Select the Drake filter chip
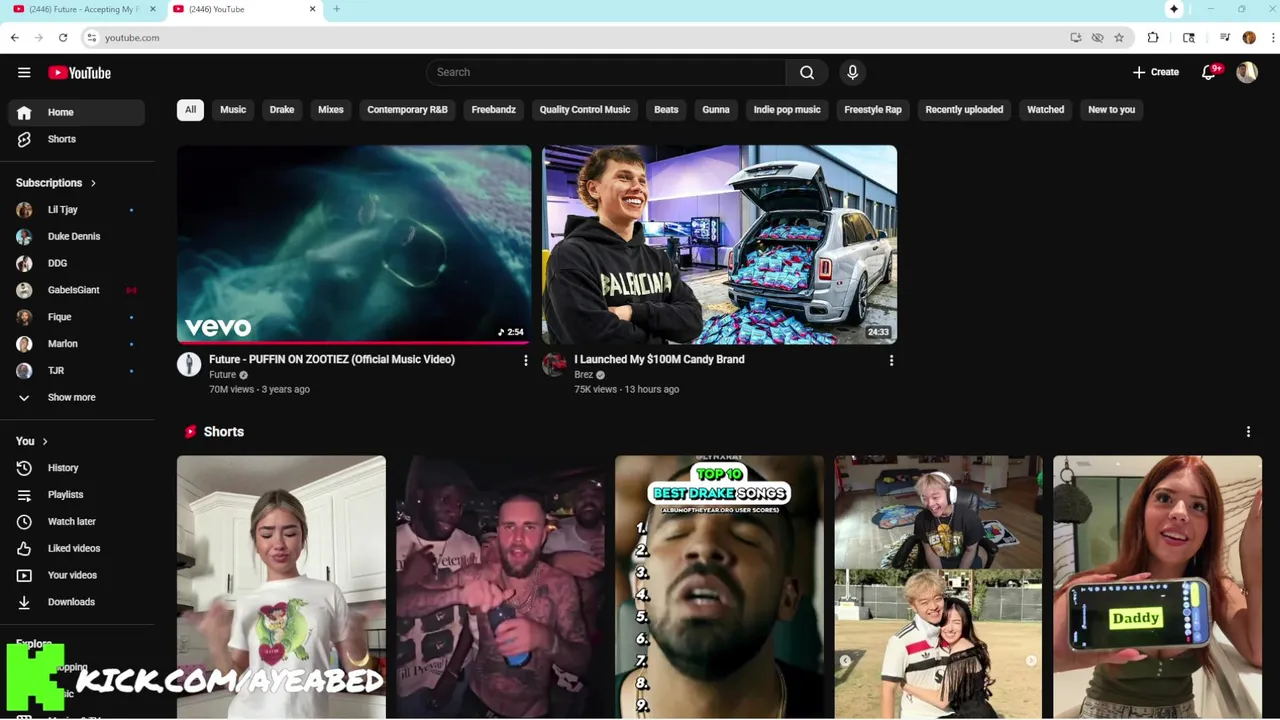The image size is (1280, 720). (x=282, y=110)
